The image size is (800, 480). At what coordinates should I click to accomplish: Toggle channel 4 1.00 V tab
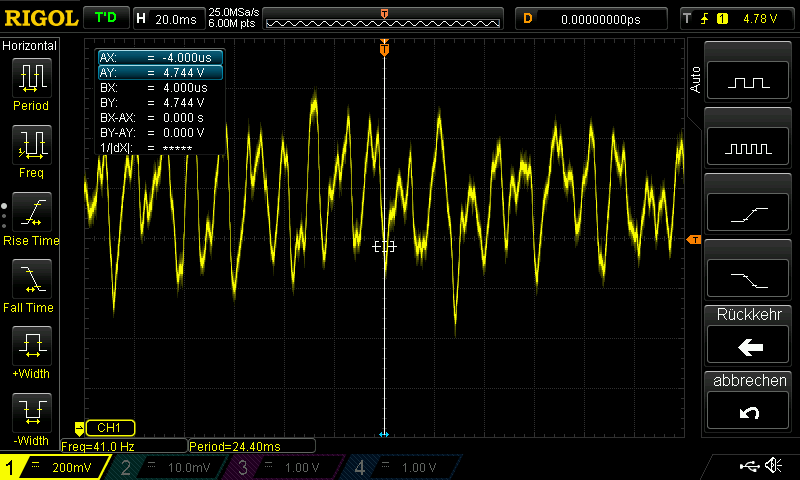[x=403, y=467]
